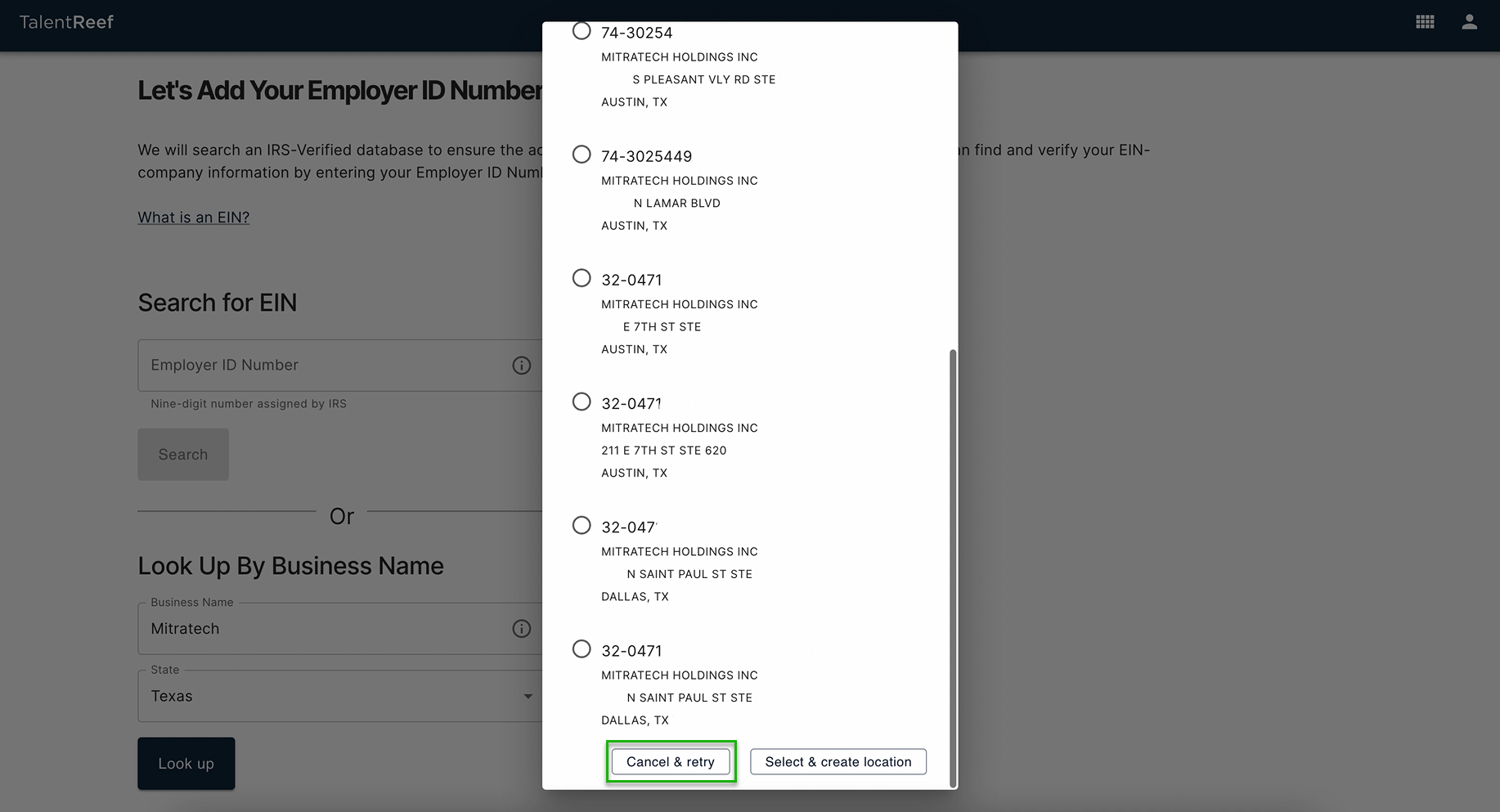Open the "What is an EIN?" link
This screenshot has height=812, width=1500.
[x=194, y=218]
